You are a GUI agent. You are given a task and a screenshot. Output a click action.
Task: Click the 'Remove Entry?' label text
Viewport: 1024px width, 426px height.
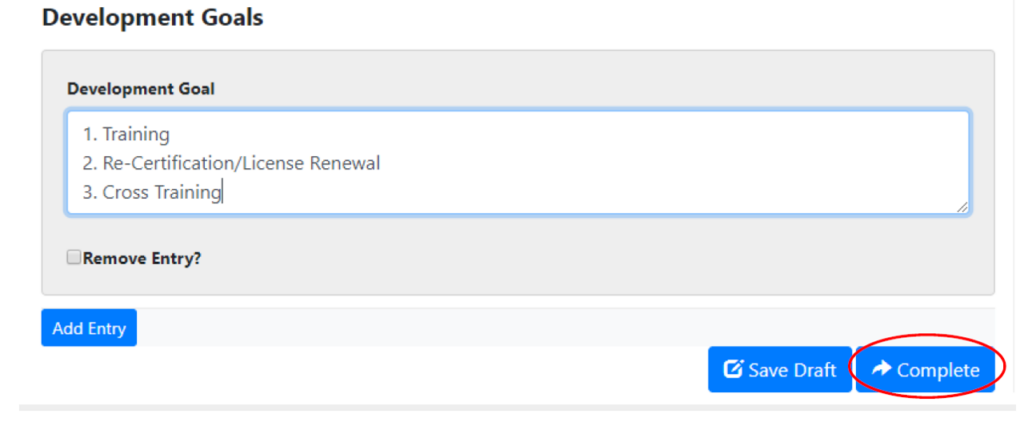[x=142, y=258]
